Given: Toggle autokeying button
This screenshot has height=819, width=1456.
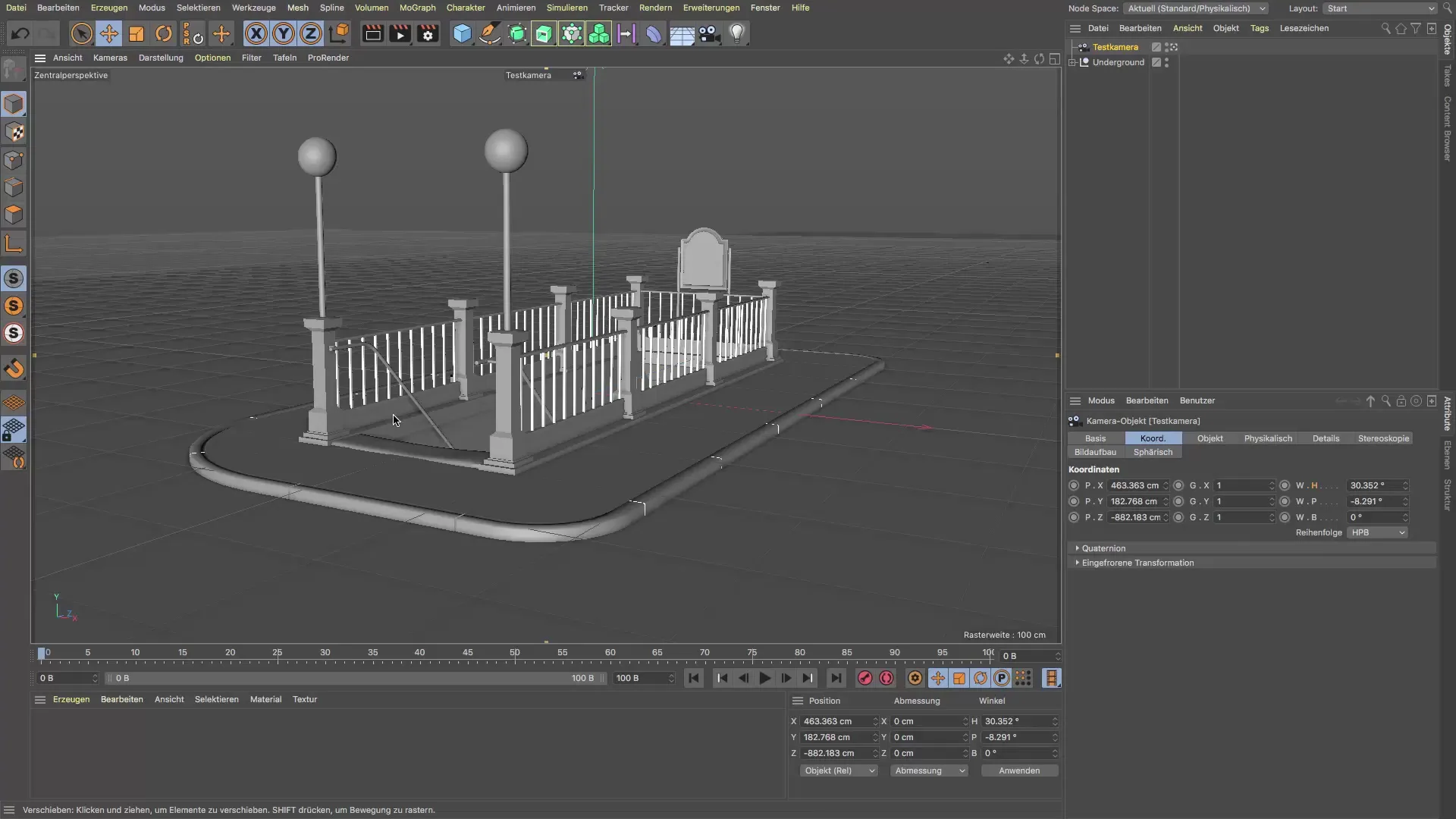Looking at the screenshot, I should (886, 678).
